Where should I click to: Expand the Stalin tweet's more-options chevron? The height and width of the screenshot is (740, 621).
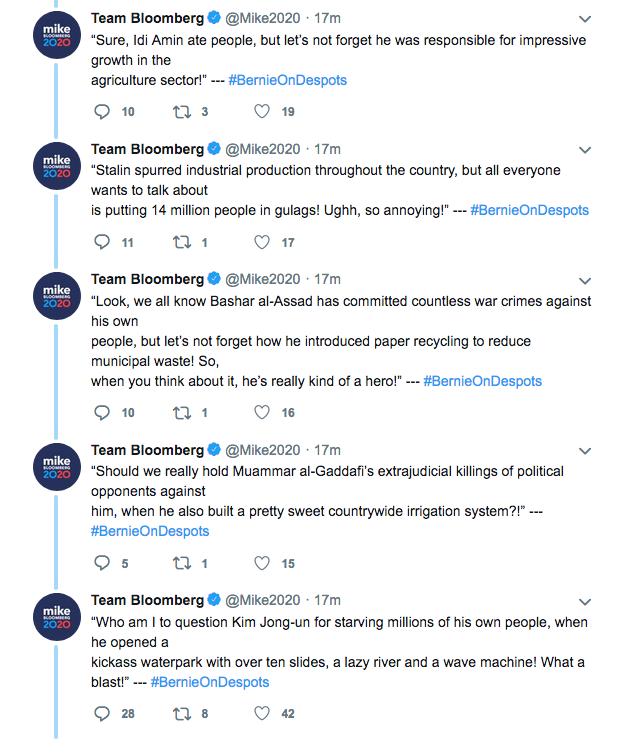click(x=585, y=149)
